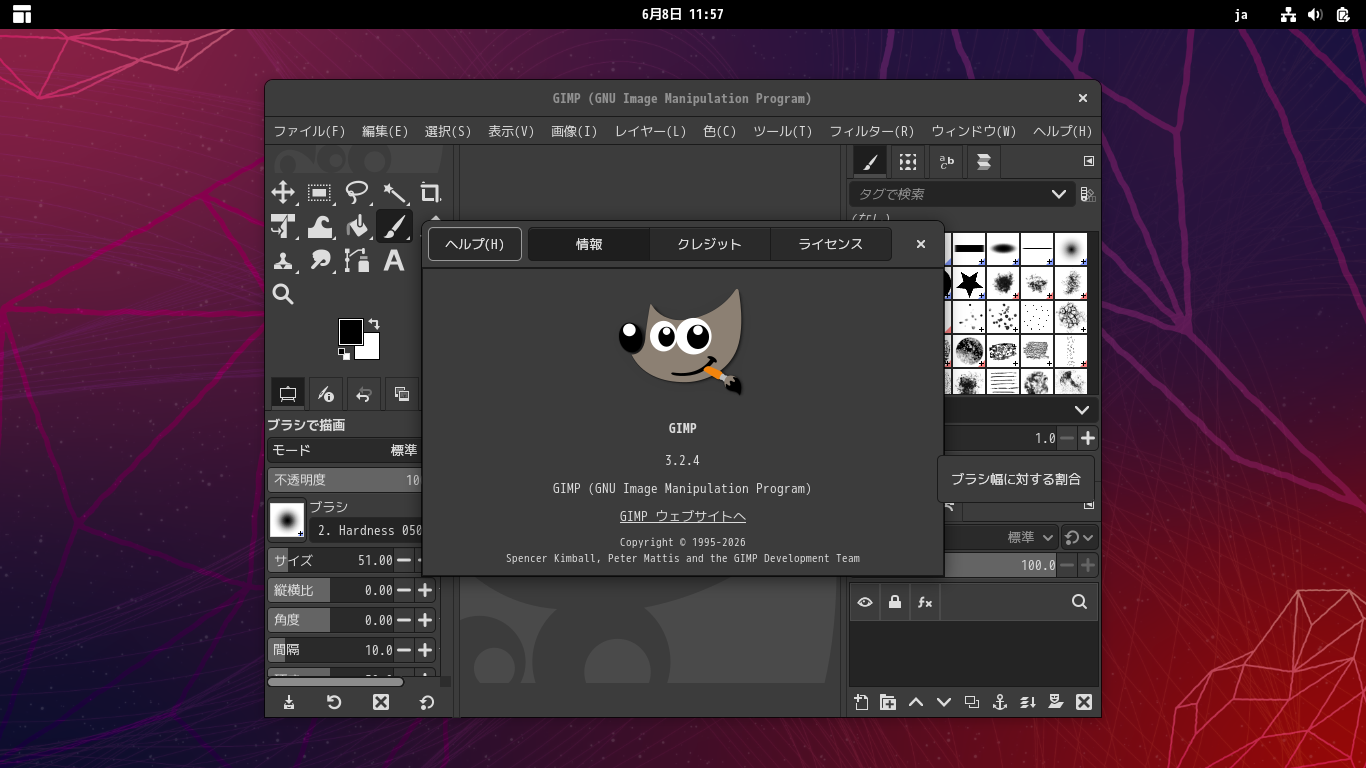Merge down layers icon
Viewport: 1366px width, 768px height.
(1027, 702)
